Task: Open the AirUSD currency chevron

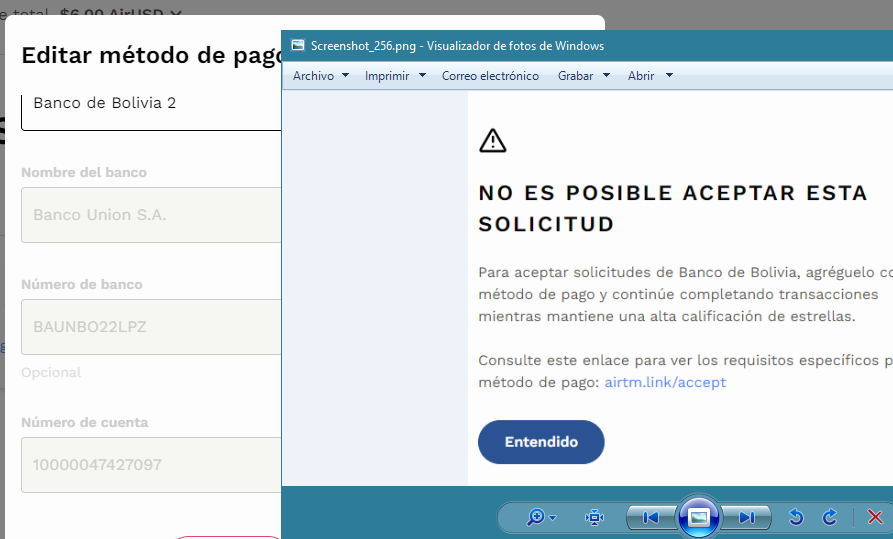Action: (176, 13)
